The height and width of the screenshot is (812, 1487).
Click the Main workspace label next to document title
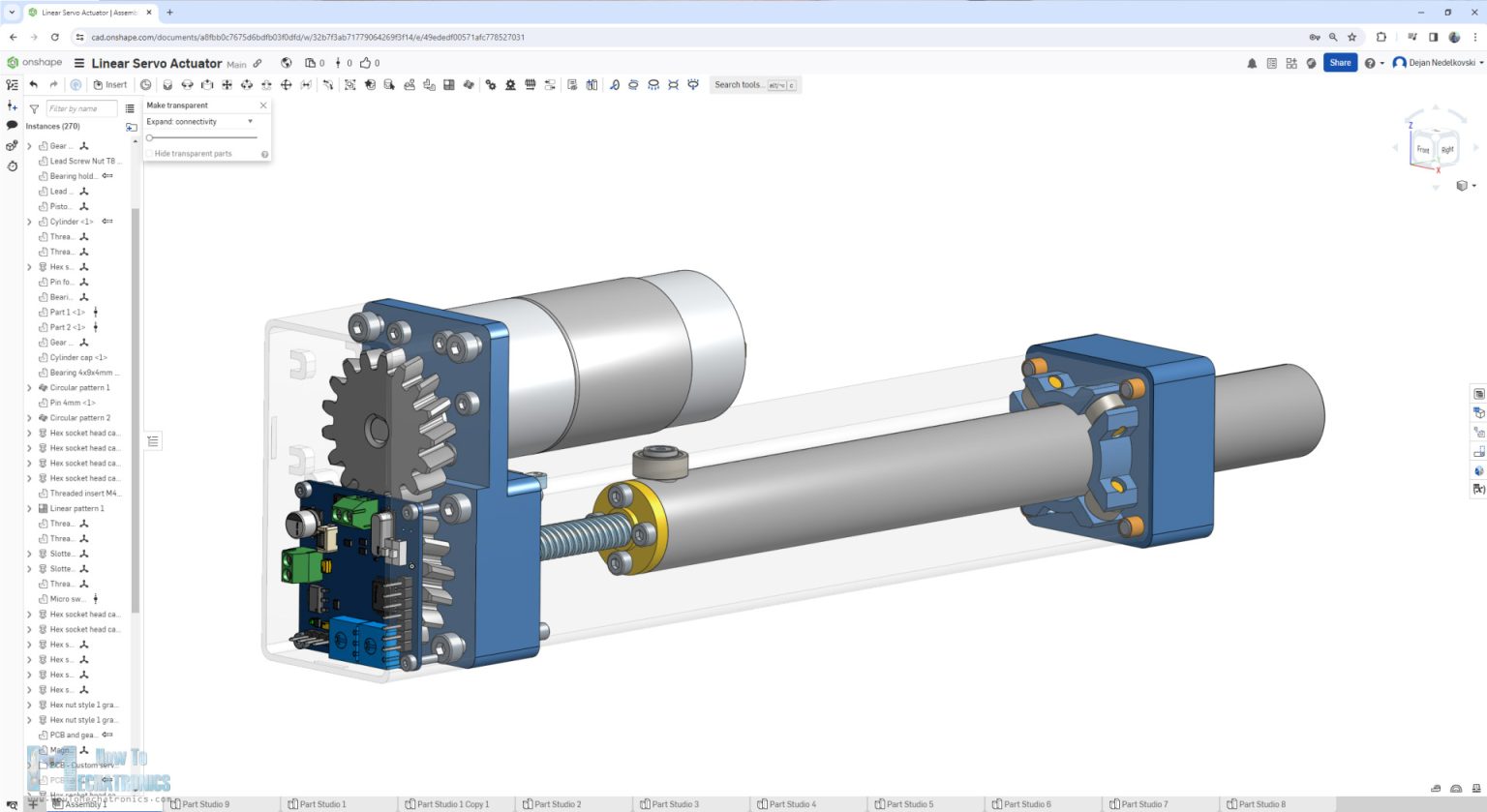[235, 64]
